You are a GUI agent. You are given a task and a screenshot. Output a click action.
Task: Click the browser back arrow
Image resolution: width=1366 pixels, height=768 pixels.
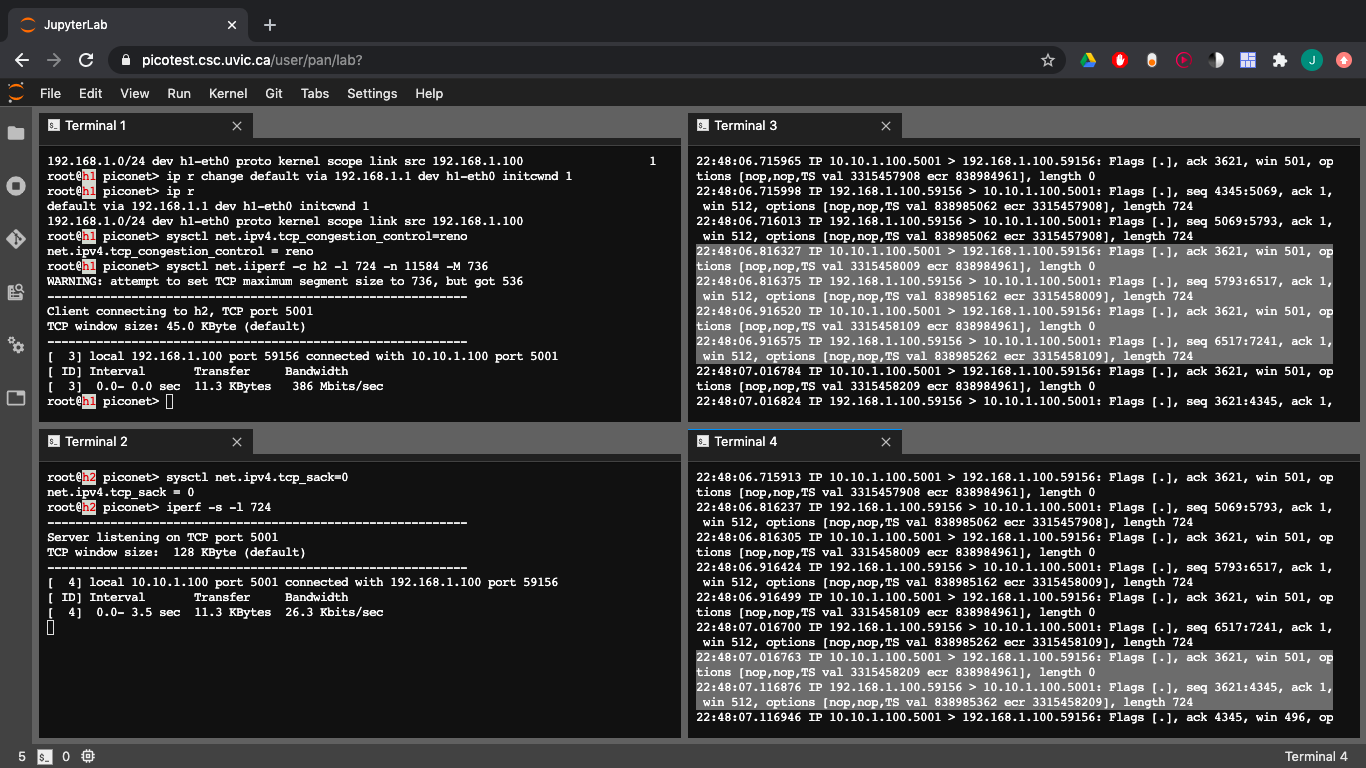click(22, 60)
